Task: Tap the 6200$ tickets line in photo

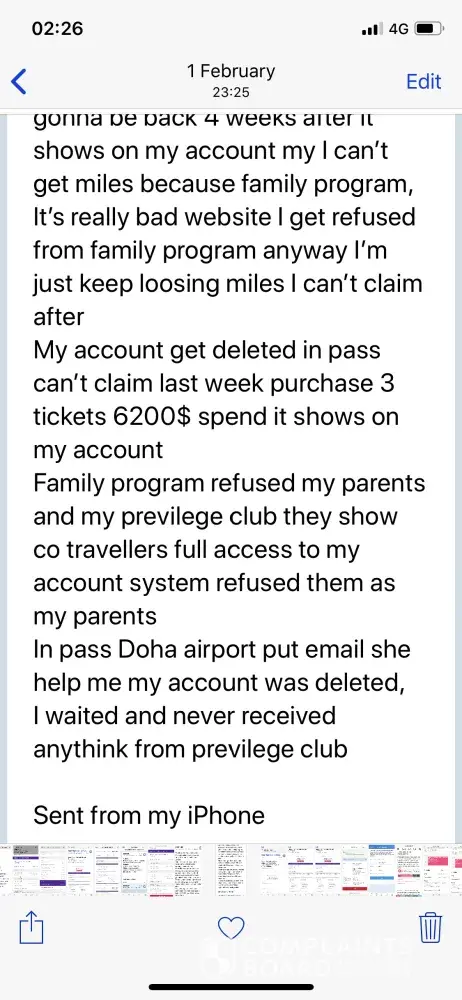Action: (216, 417)
